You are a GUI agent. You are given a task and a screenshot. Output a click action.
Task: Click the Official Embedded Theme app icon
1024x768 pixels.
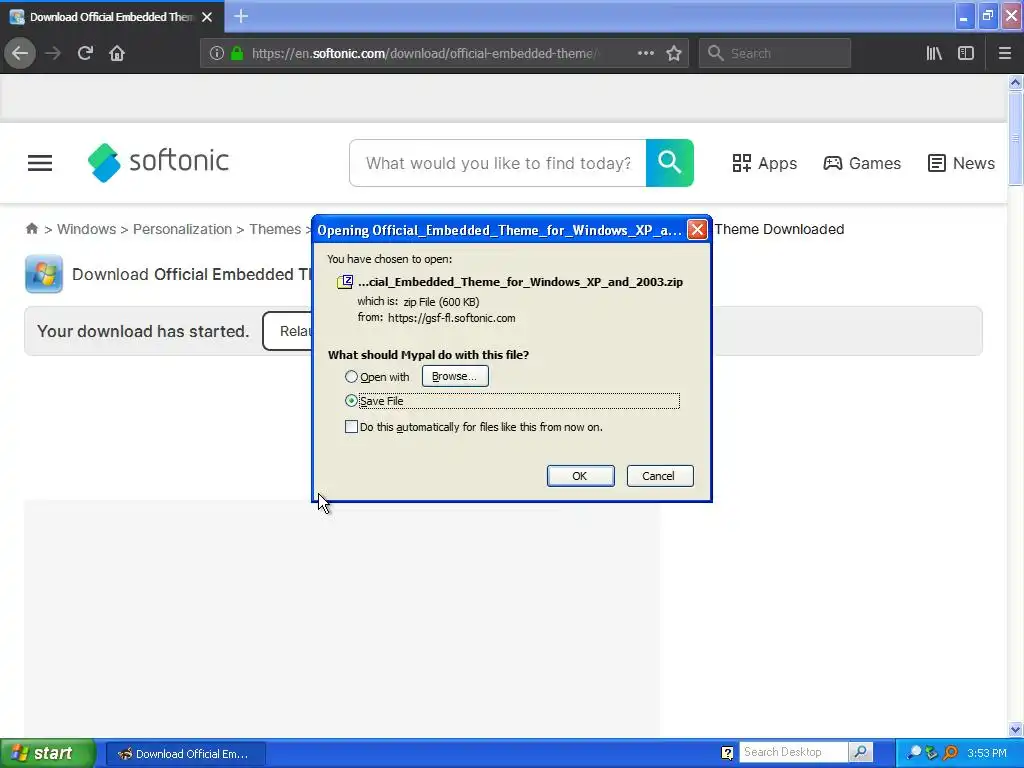tap(44, 274)
